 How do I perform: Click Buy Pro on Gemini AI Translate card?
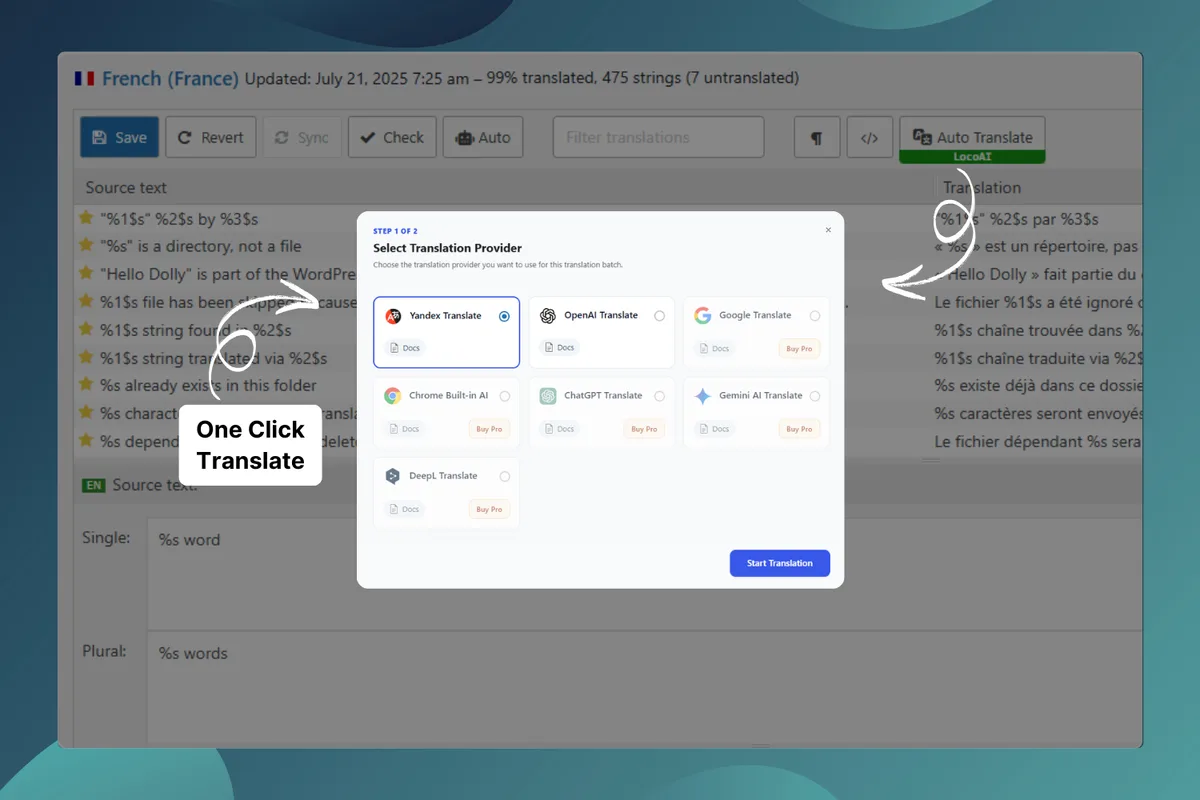coord(799,428)
